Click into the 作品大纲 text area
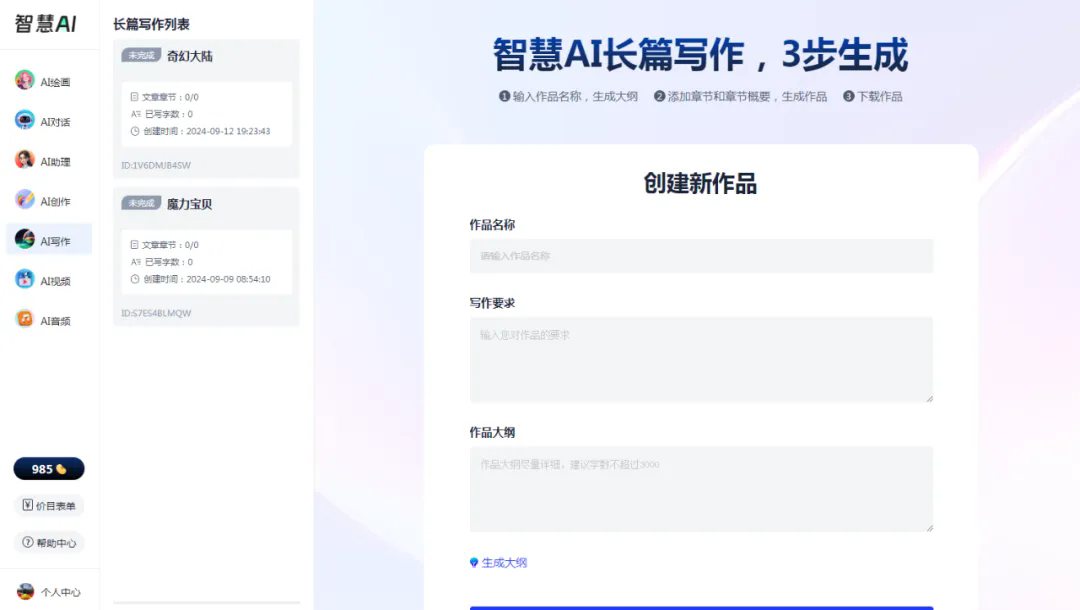Screen dimensions: 1080x610 [x=701, y=489]
